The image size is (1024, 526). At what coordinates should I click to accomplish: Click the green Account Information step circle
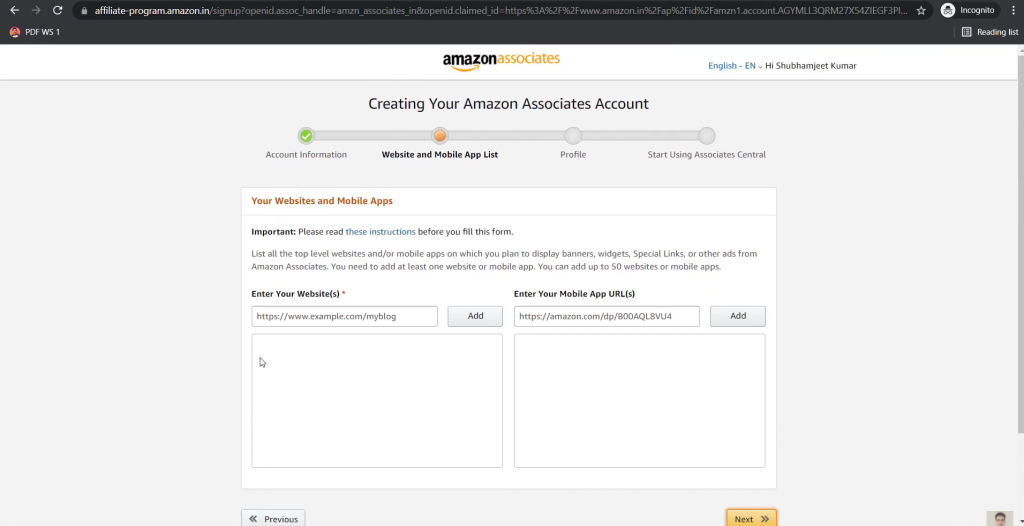pyautogui.click(x=306, y=136)
